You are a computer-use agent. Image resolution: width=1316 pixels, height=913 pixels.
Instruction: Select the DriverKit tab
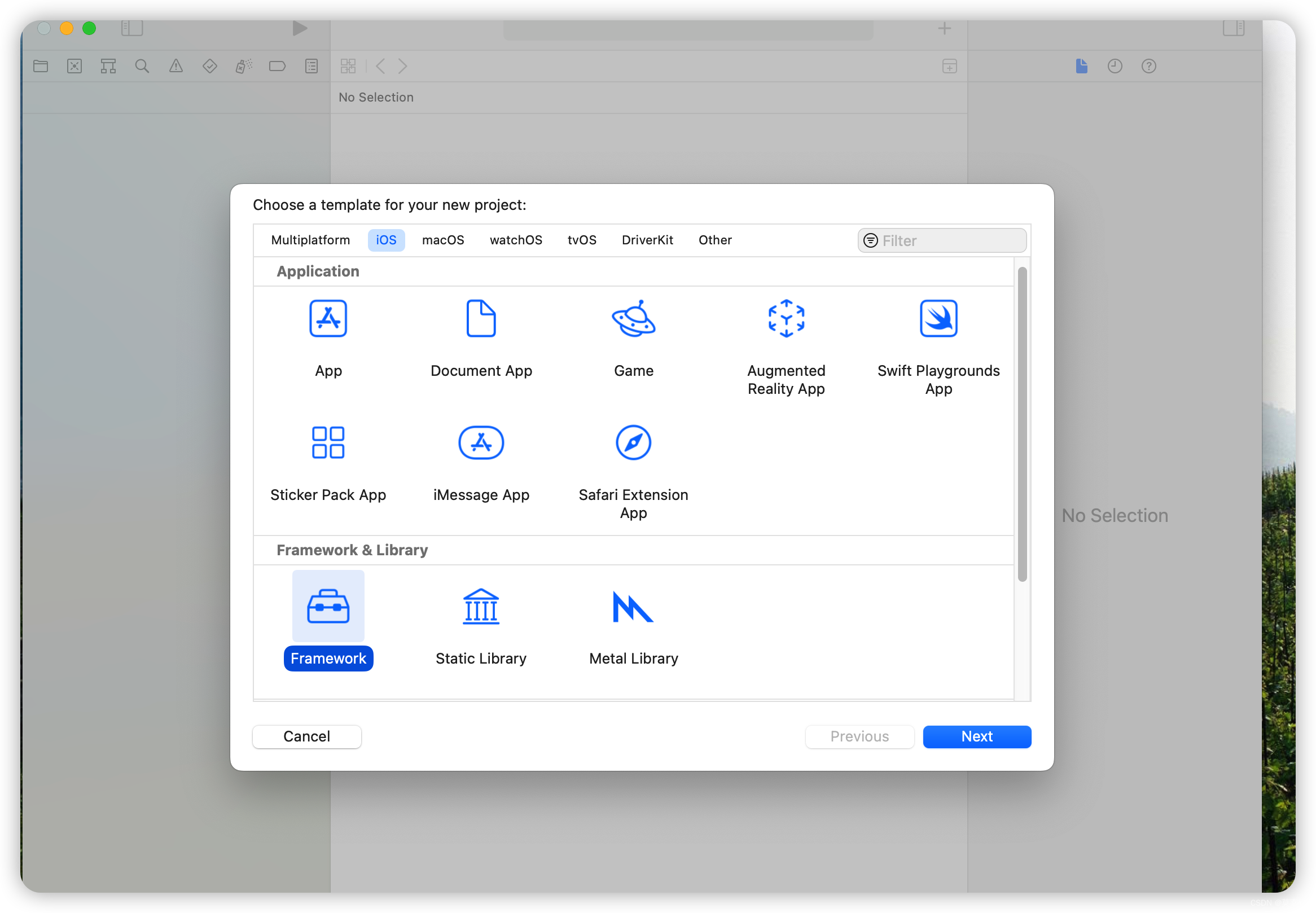[647, 240]
